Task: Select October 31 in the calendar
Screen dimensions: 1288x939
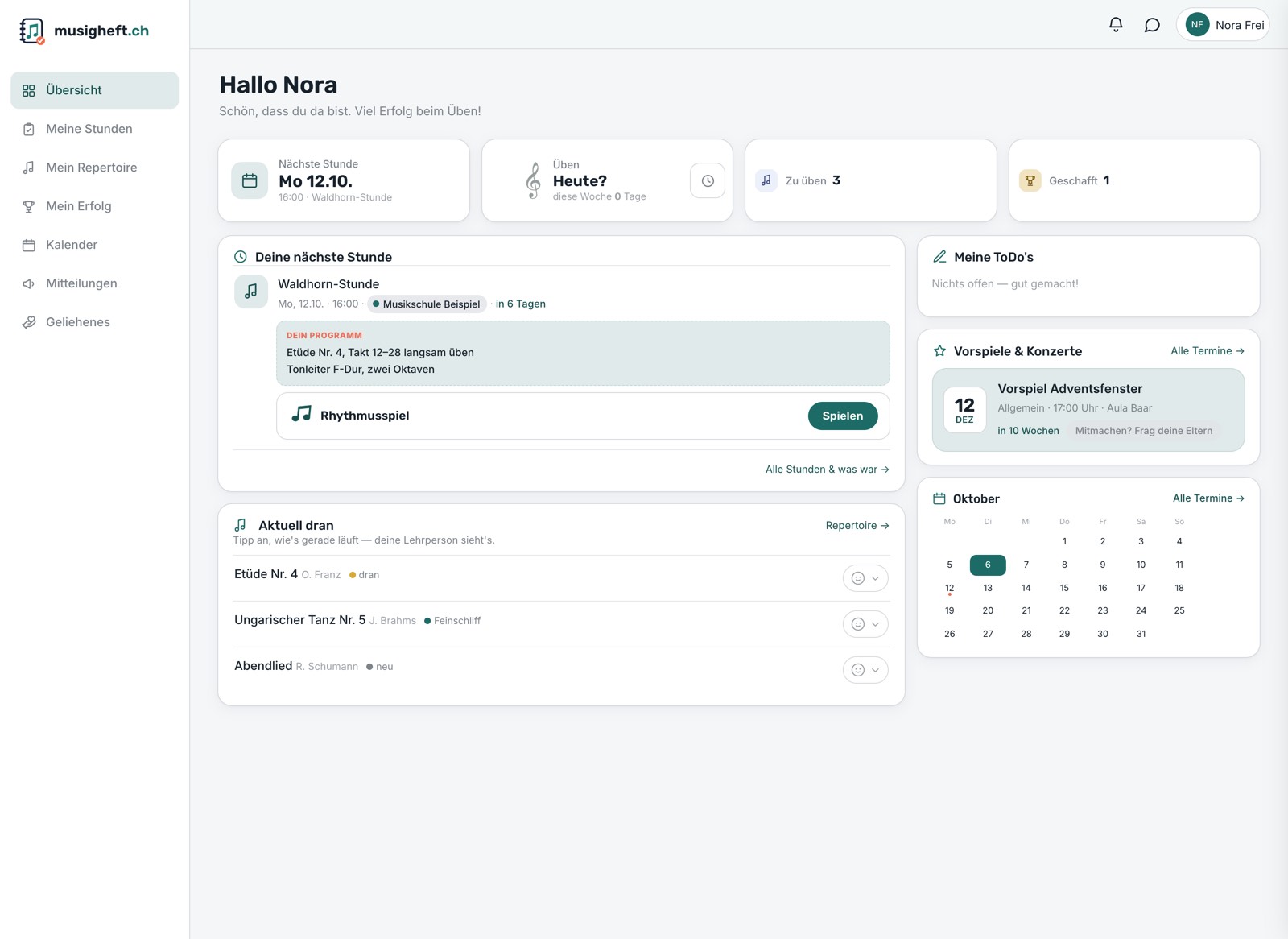Action: tap(1141, 634)
